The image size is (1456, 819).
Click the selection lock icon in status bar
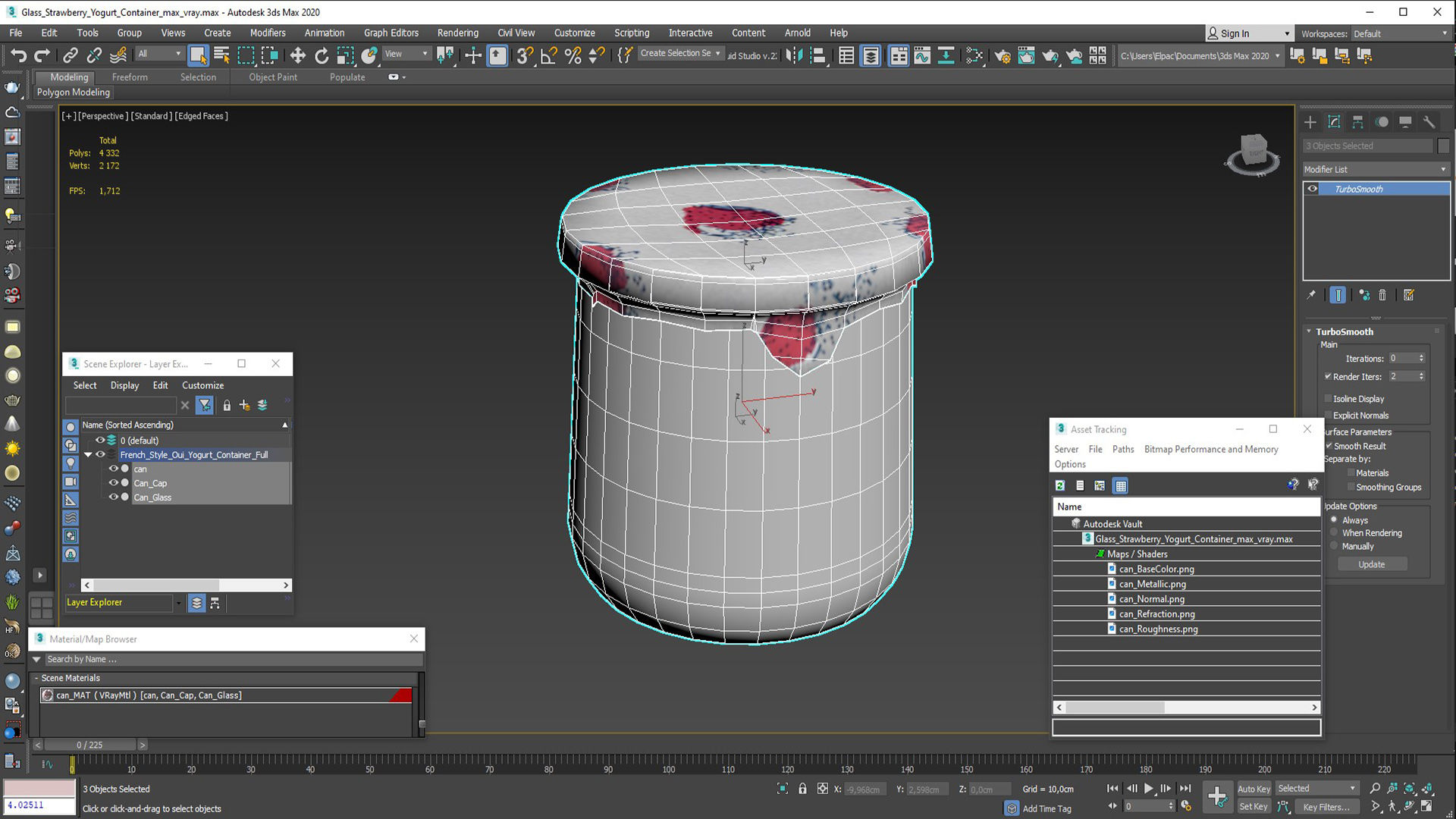[x=802, y=789]
